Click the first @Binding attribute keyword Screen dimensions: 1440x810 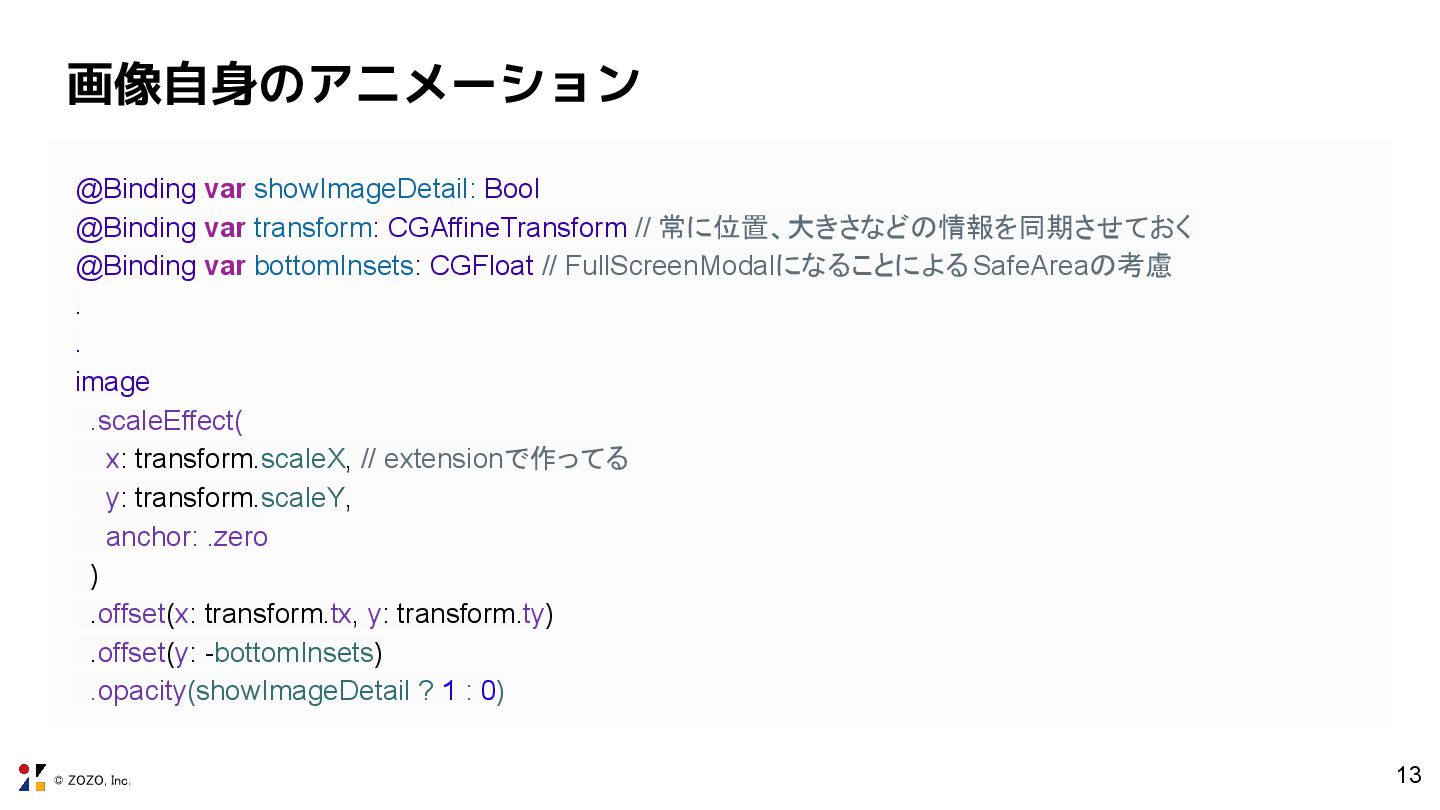click(x=136, y=189)
